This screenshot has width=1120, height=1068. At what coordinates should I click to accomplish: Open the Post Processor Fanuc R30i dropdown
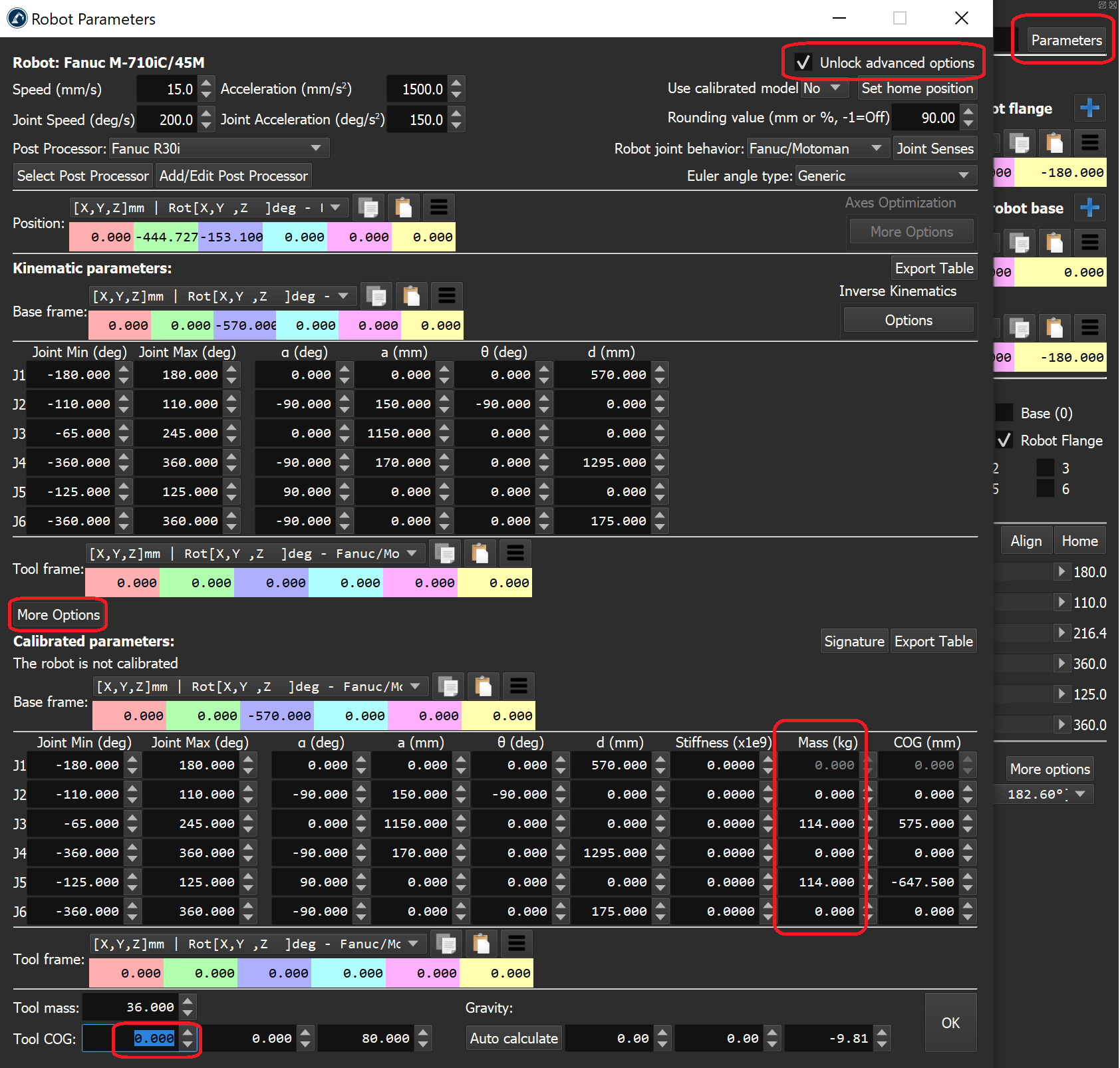tap(218, 148)
